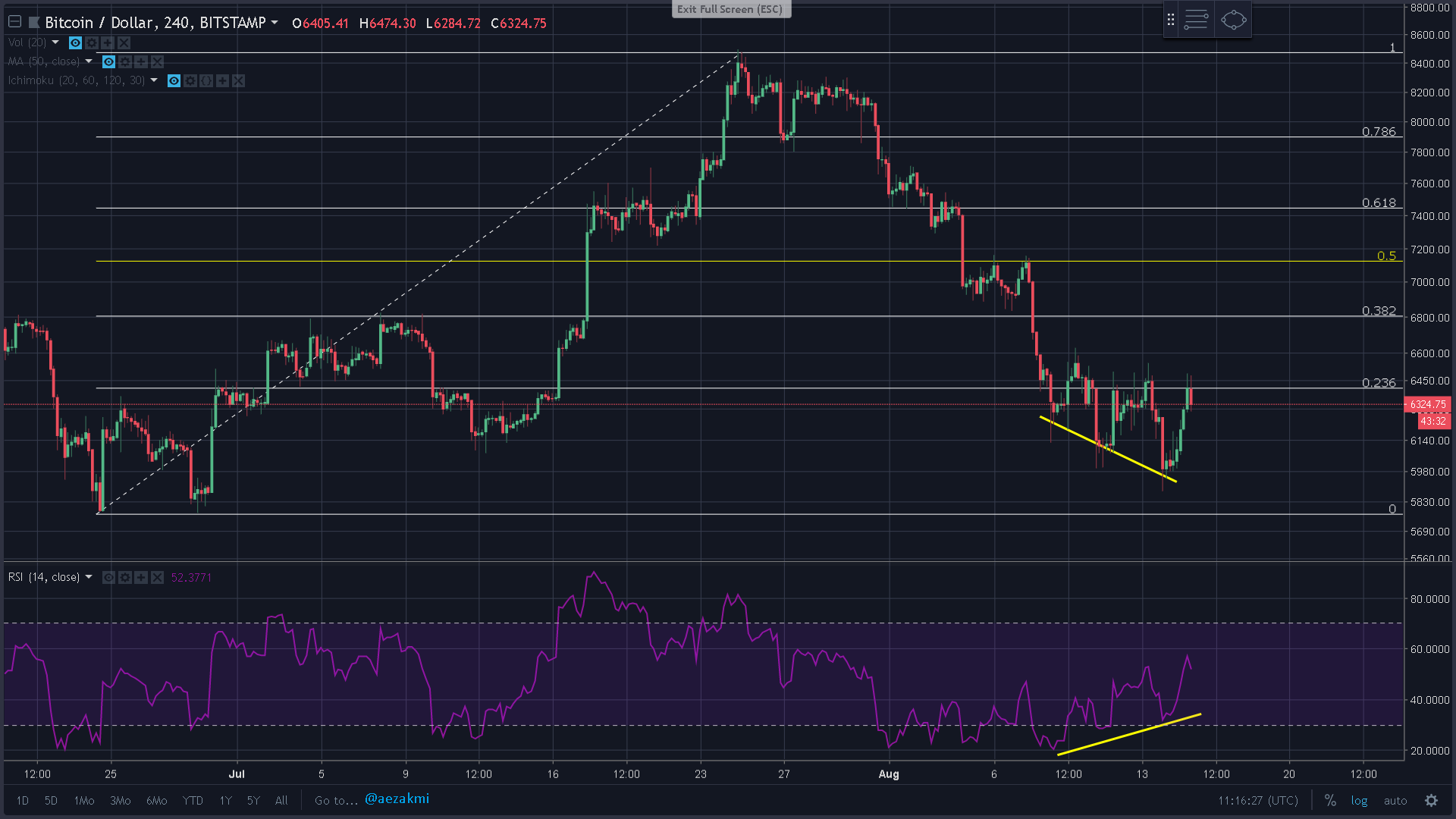Open Vol indicator settings gear

click(92, 43)
